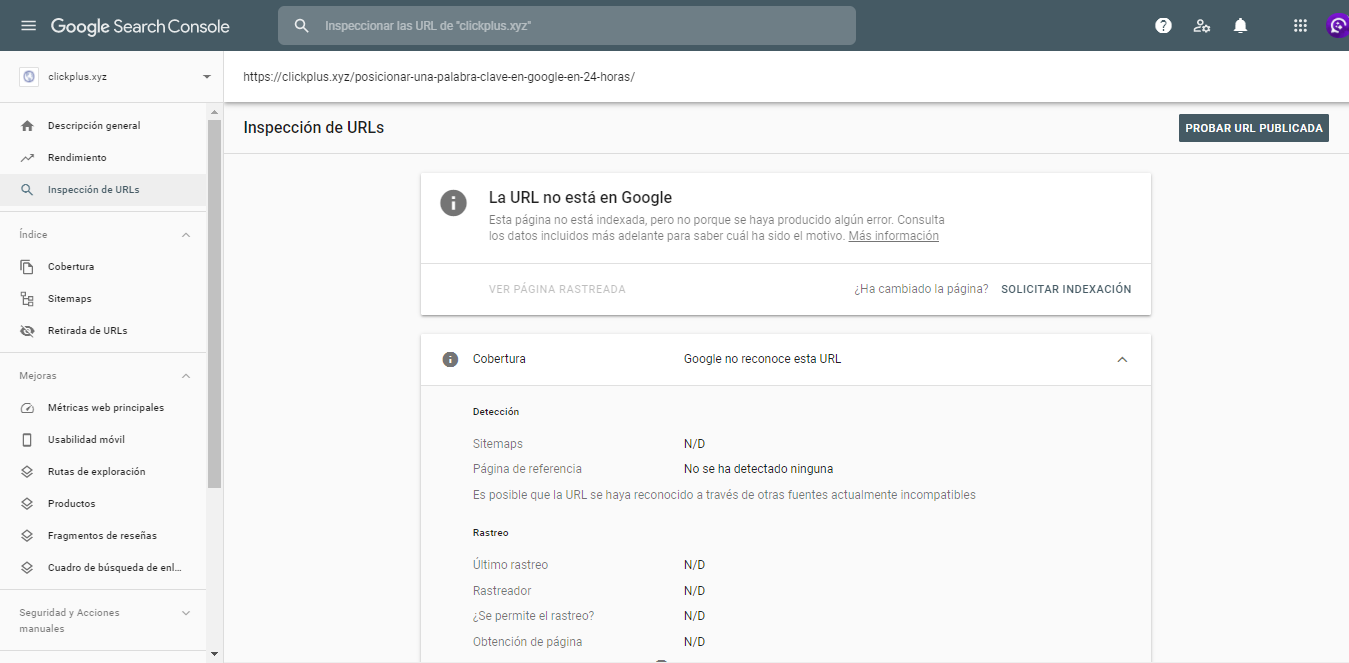Screen dimensions: 1349x663
Task: Click the Usabilidad móvil phone icon
Action: [x=27, y=439]
